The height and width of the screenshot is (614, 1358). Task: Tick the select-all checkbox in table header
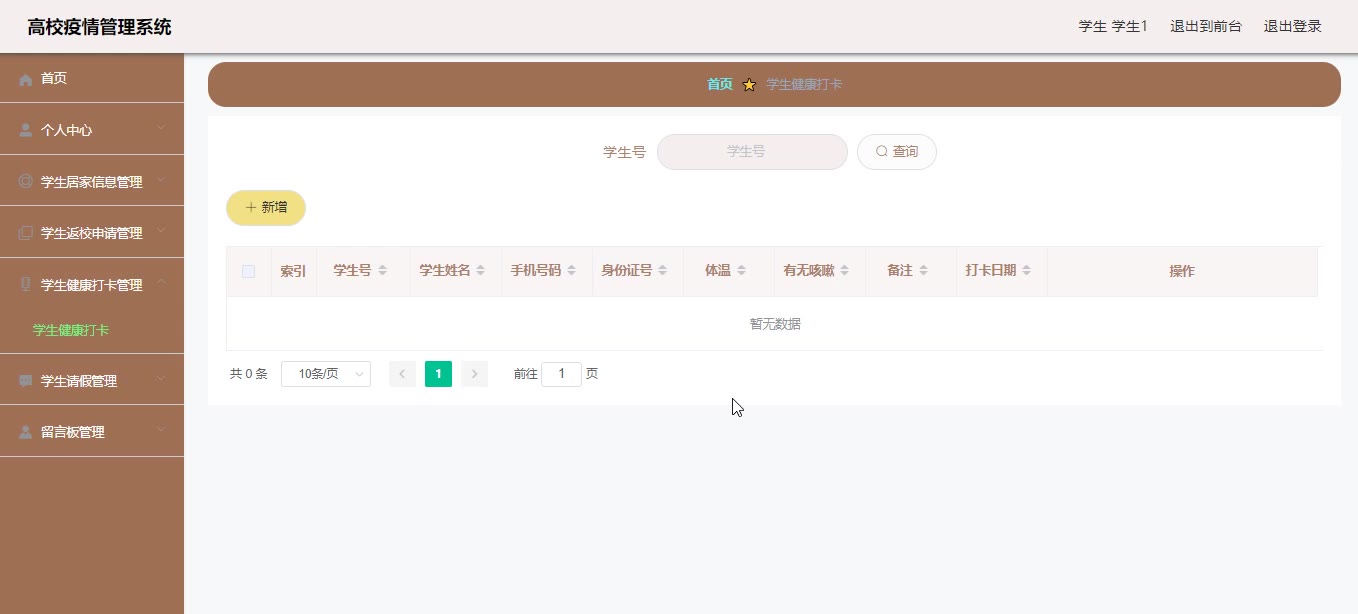point(248,271)
